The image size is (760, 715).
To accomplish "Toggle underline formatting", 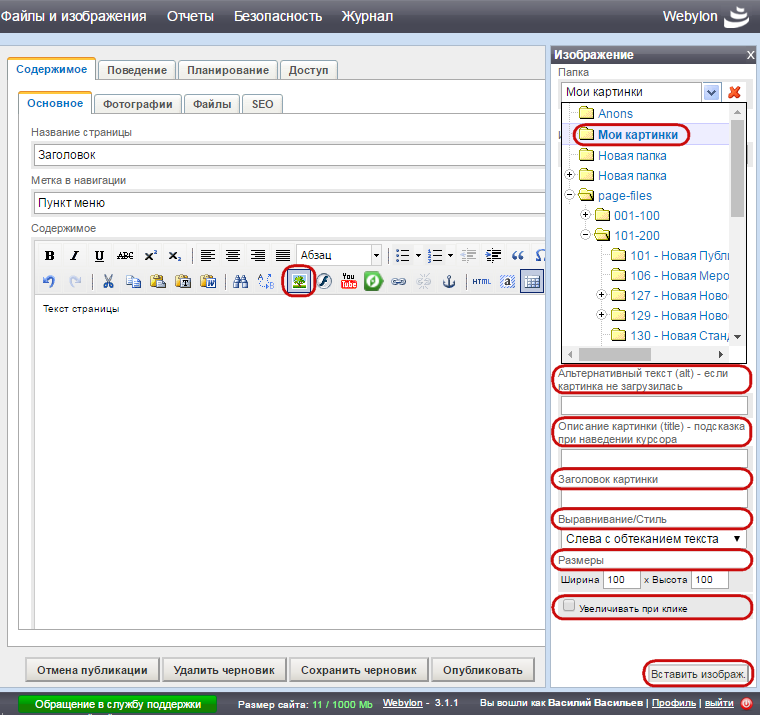I will [99, 255].
